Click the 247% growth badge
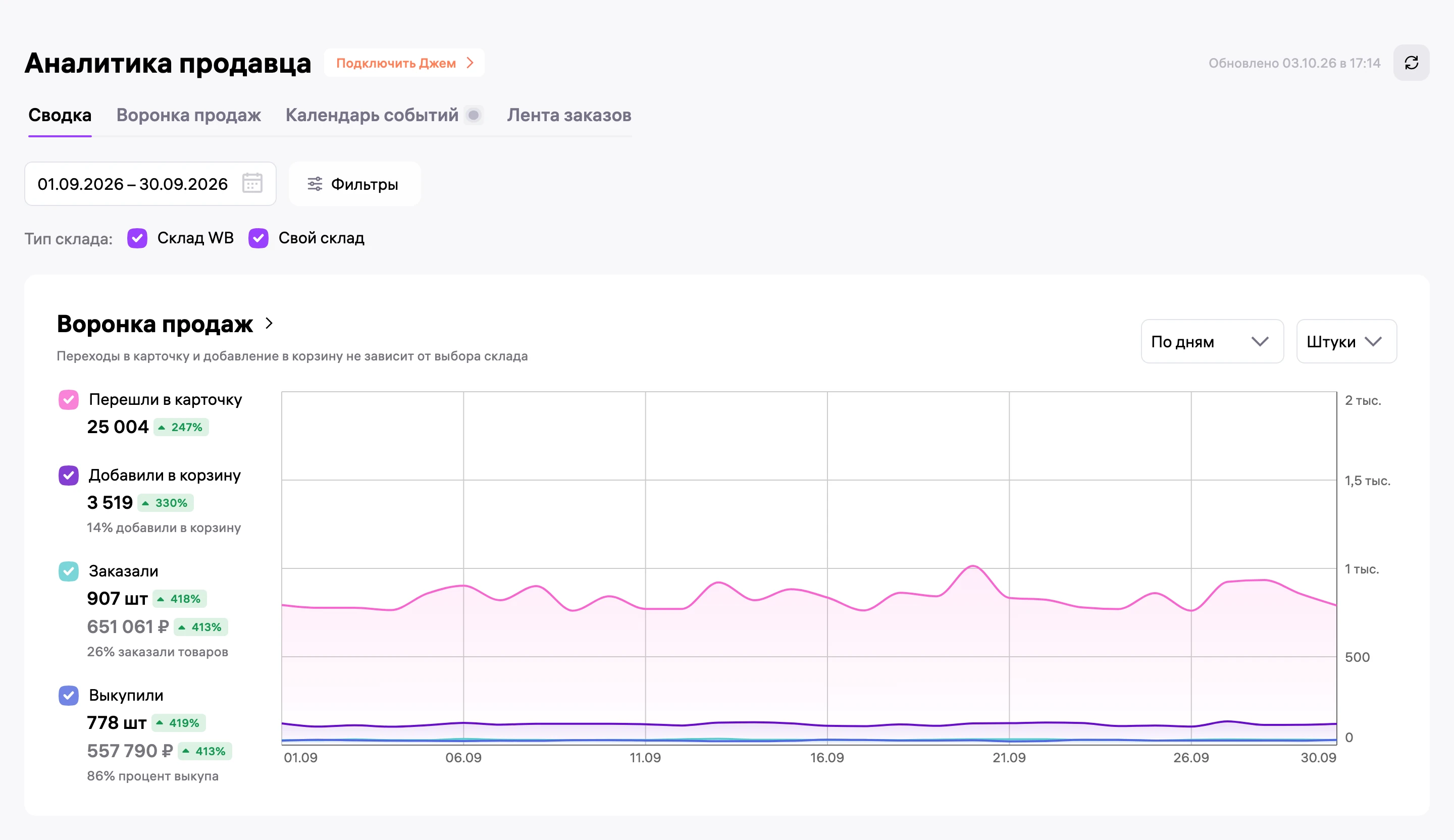The width and height of the screenshot is (1454, 840). [x=181, y=427]
